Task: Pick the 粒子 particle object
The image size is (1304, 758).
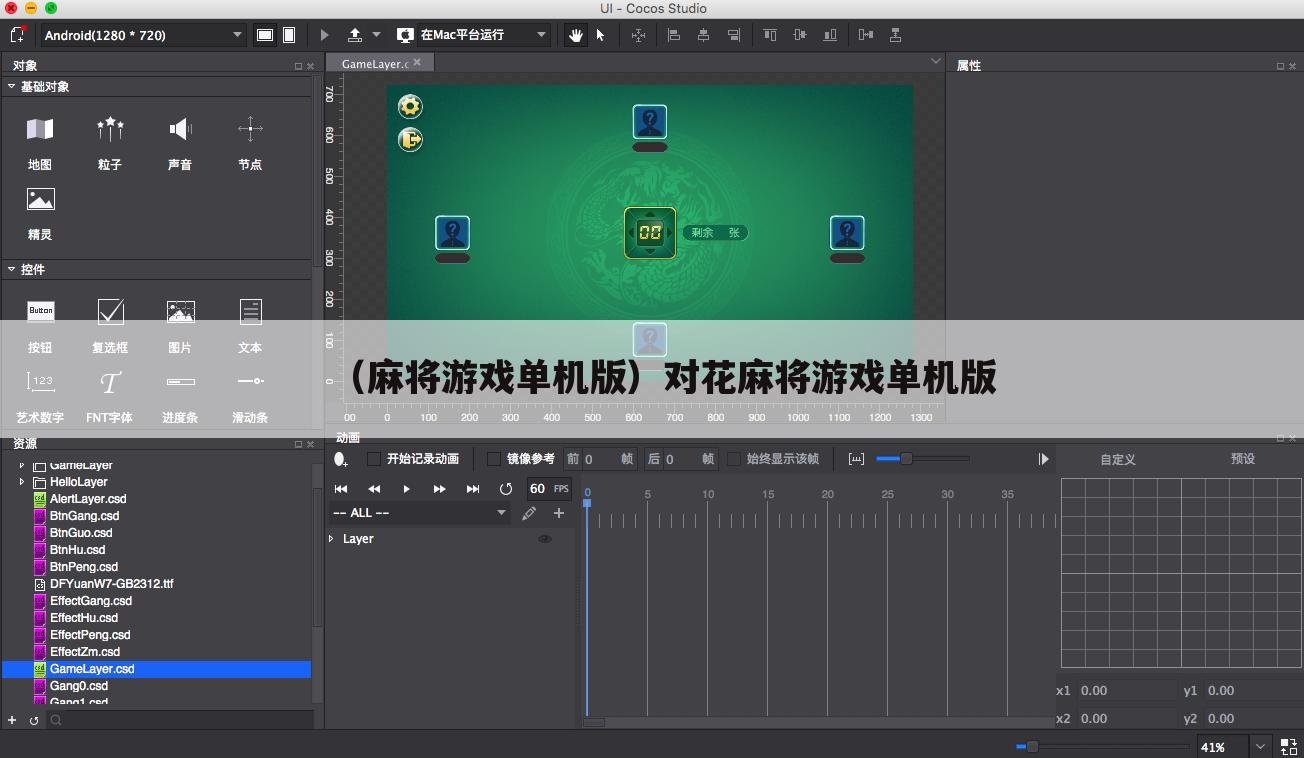Action: point(110,141)
